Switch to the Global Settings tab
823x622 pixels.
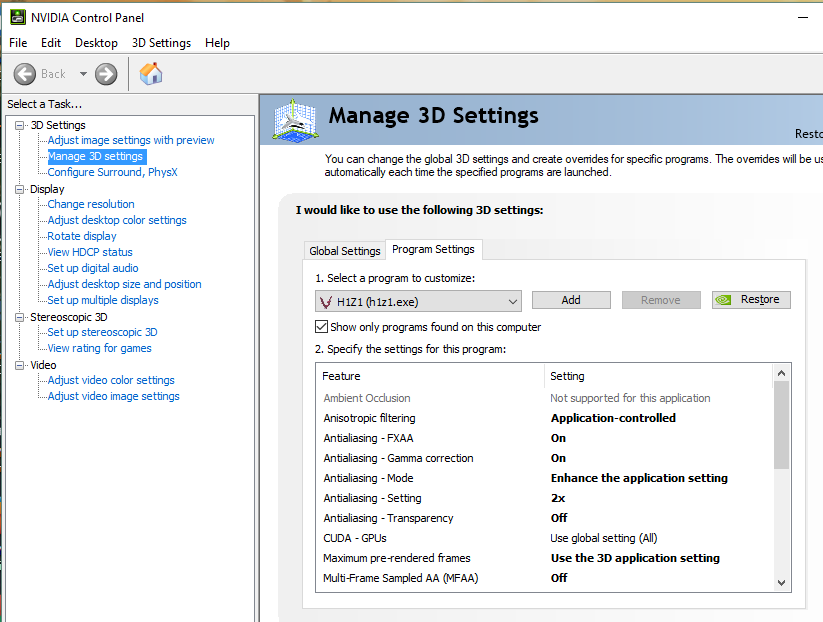[345, 251]
